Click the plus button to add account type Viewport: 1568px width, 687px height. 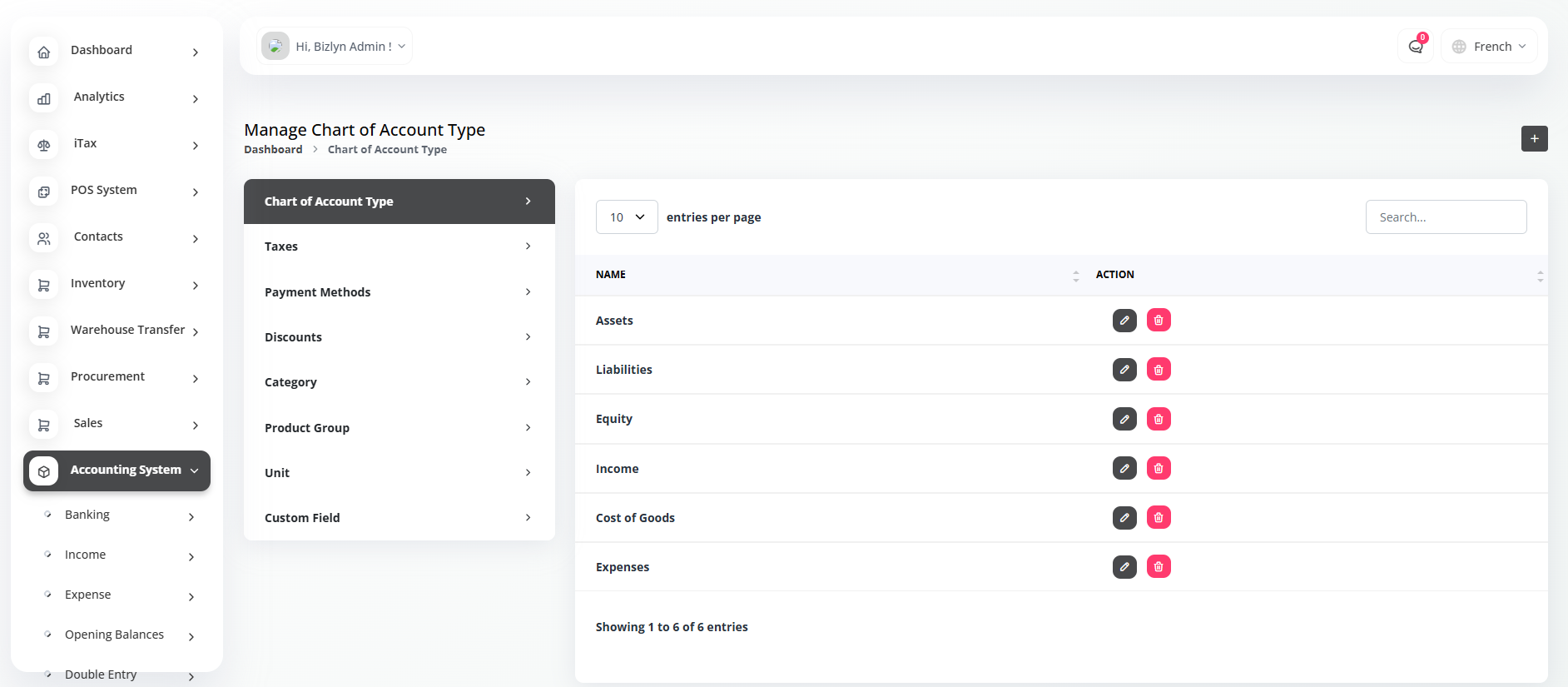coord(1534,138)
